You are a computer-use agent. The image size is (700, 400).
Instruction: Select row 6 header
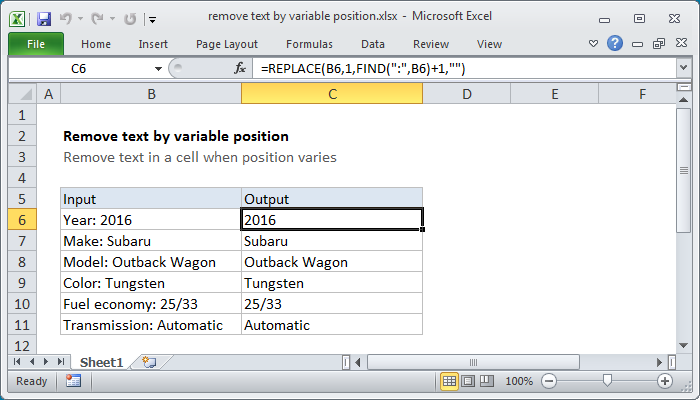tap(22, 220)
